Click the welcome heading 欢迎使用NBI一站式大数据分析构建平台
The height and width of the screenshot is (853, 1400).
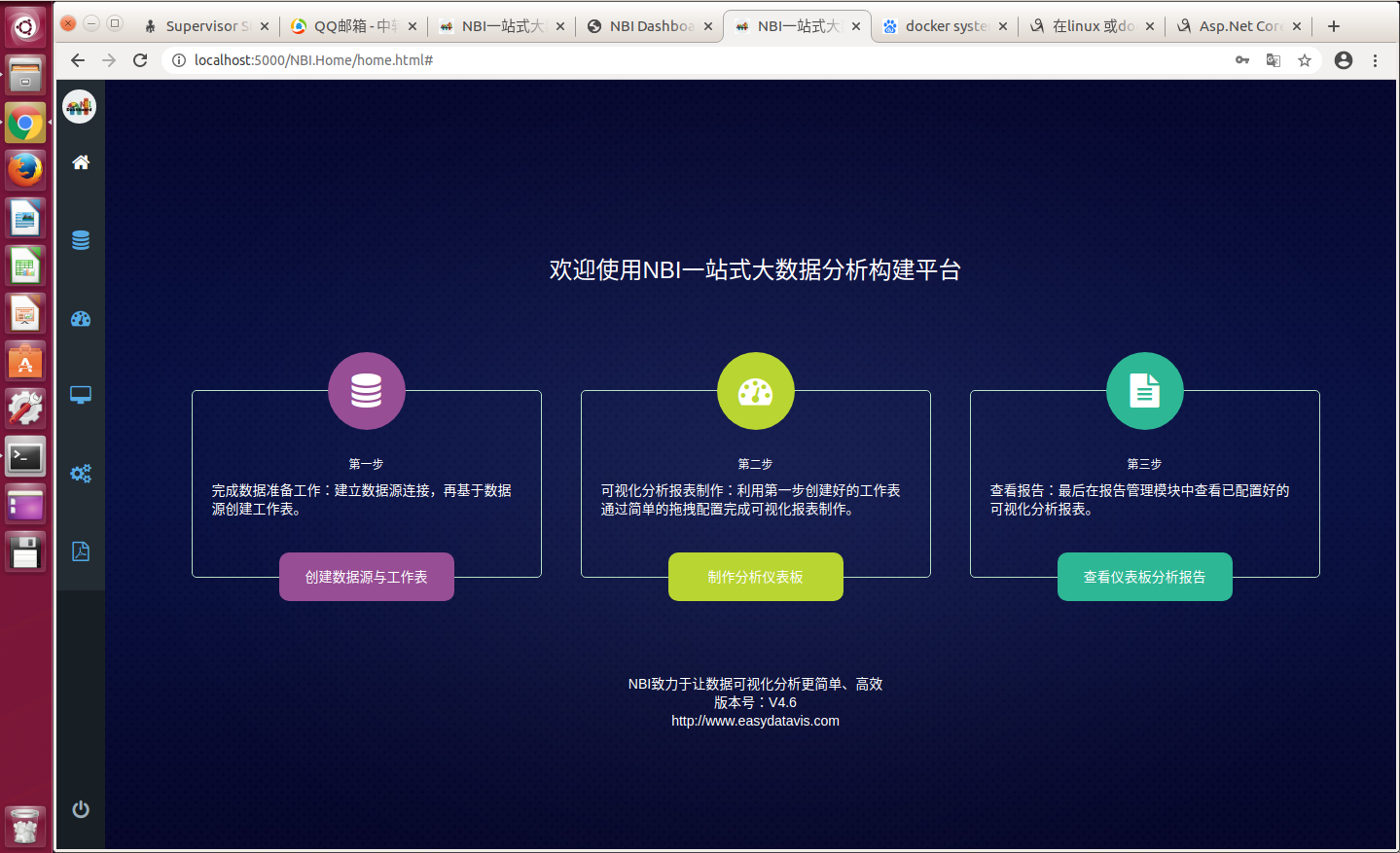[x=755, y=269]
